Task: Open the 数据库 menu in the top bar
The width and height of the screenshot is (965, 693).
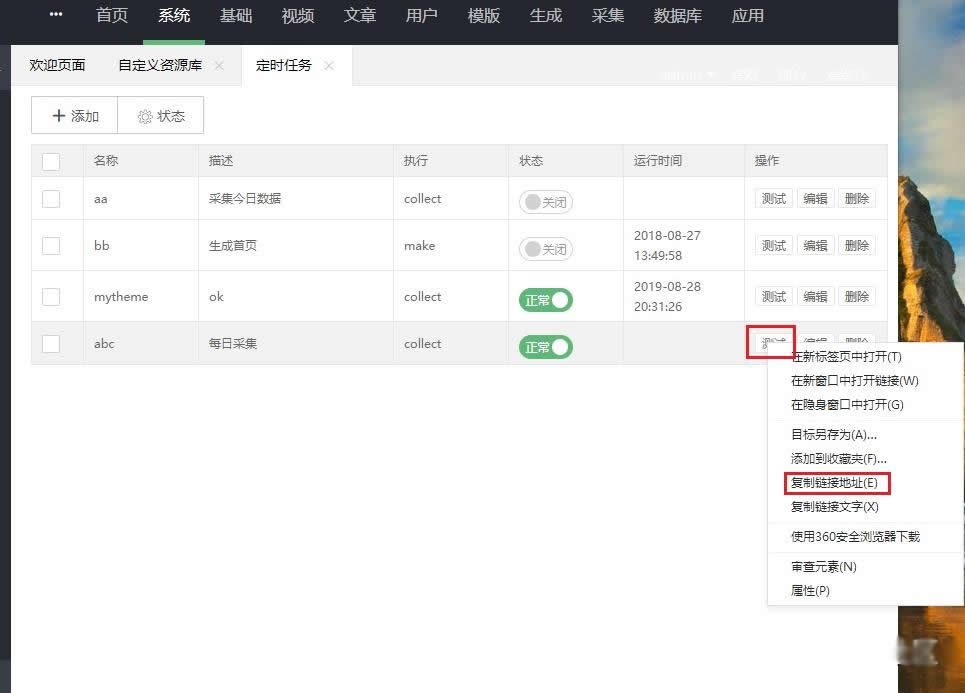Action: [x=677, y=16]
